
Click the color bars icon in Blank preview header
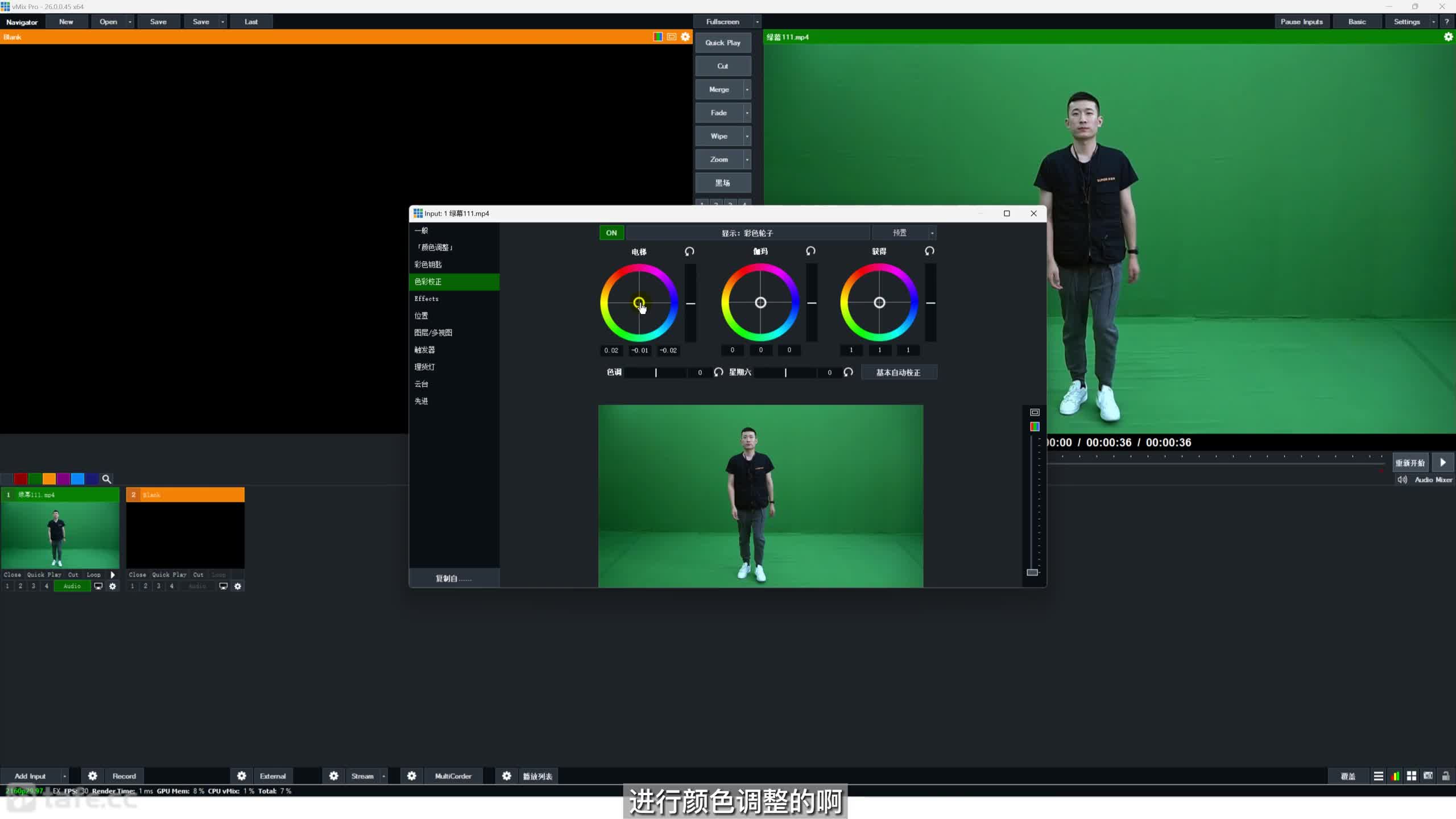tap(658, 37)
